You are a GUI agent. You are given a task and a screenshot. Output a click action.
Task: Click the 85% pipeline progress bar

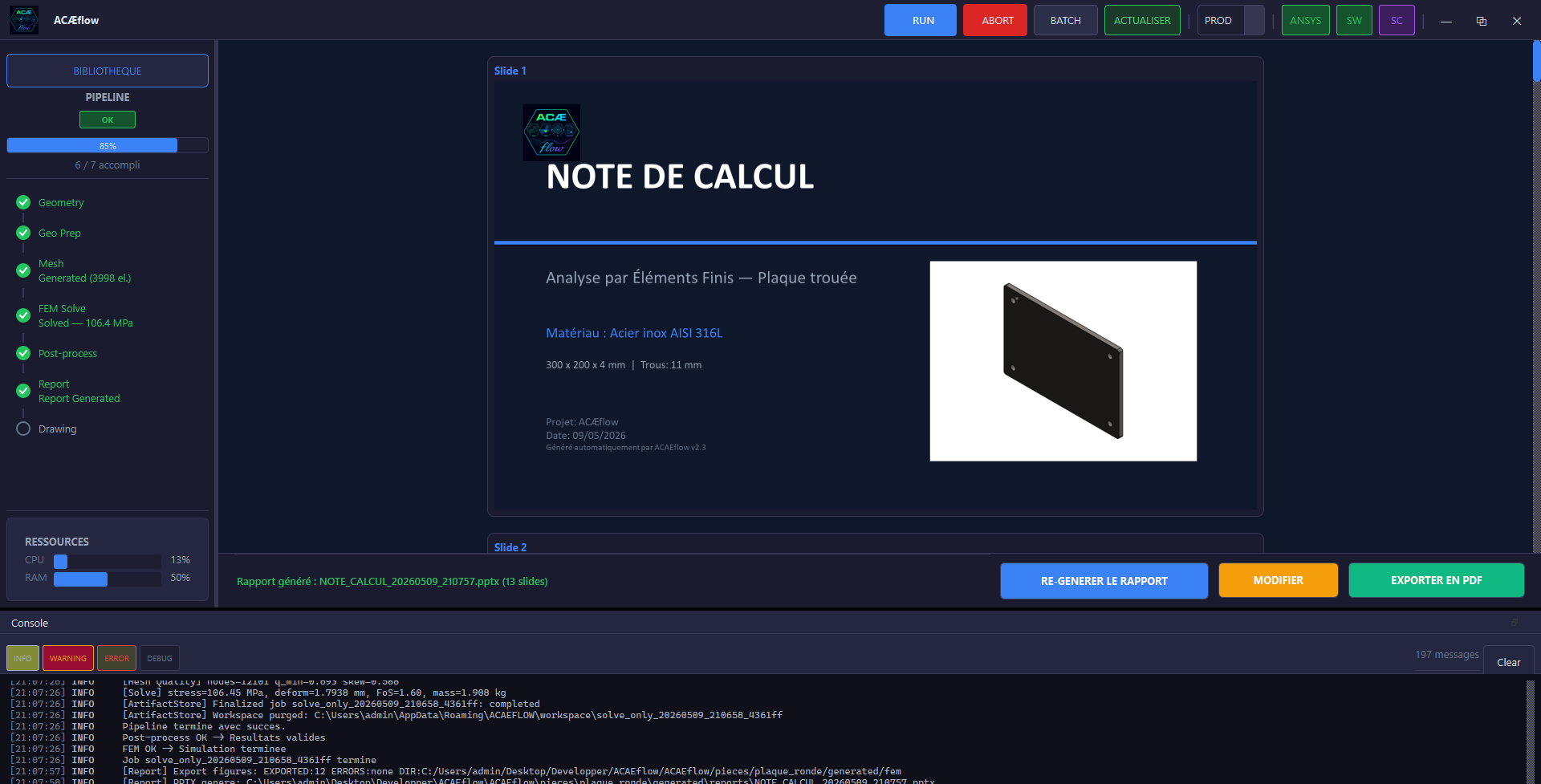tap(108, 145)
